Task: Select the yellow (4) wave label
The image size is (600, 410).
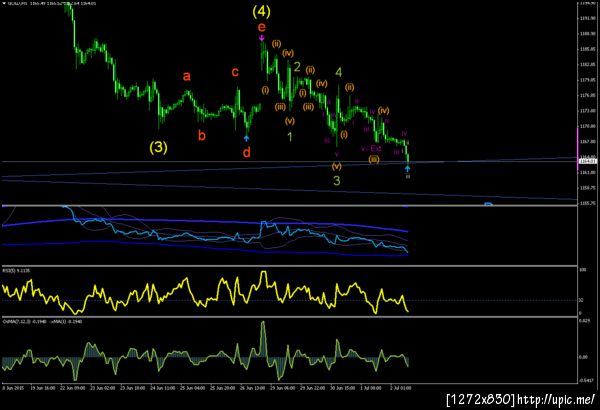Action: pyautogui.click(x=261, y=11)
